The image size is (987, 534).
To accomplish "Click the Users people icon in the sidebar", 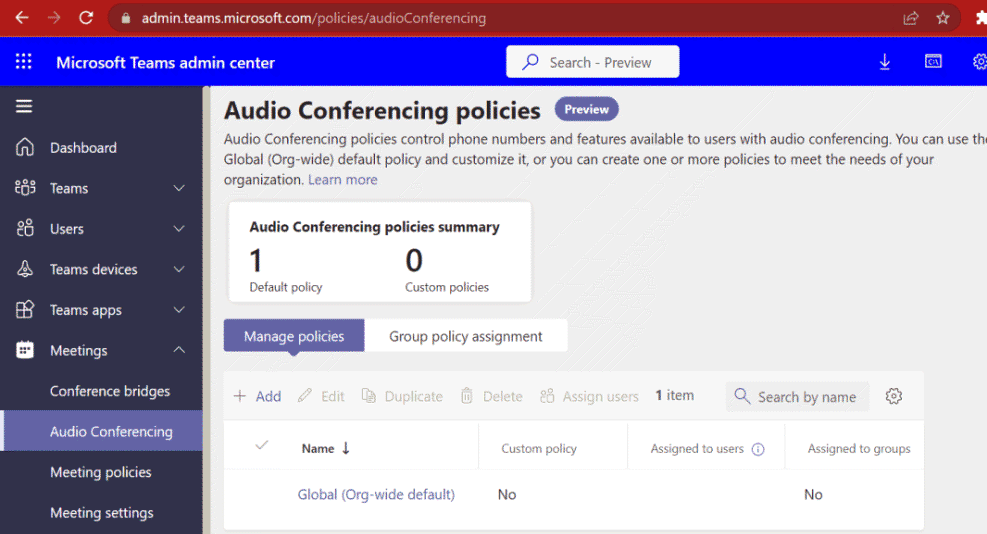I will tap(25, 228).
